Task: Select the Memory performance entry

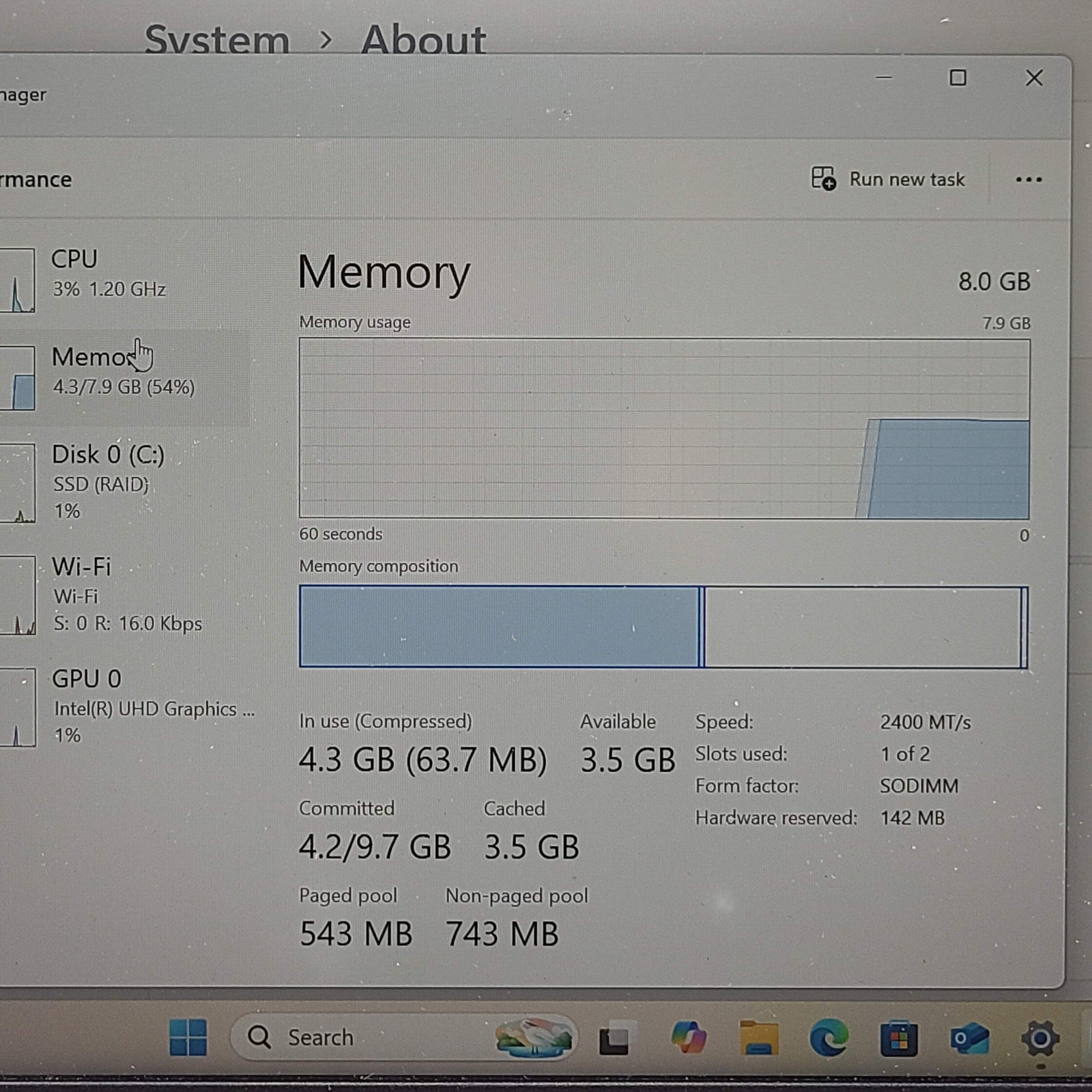Action: (124, 378)
